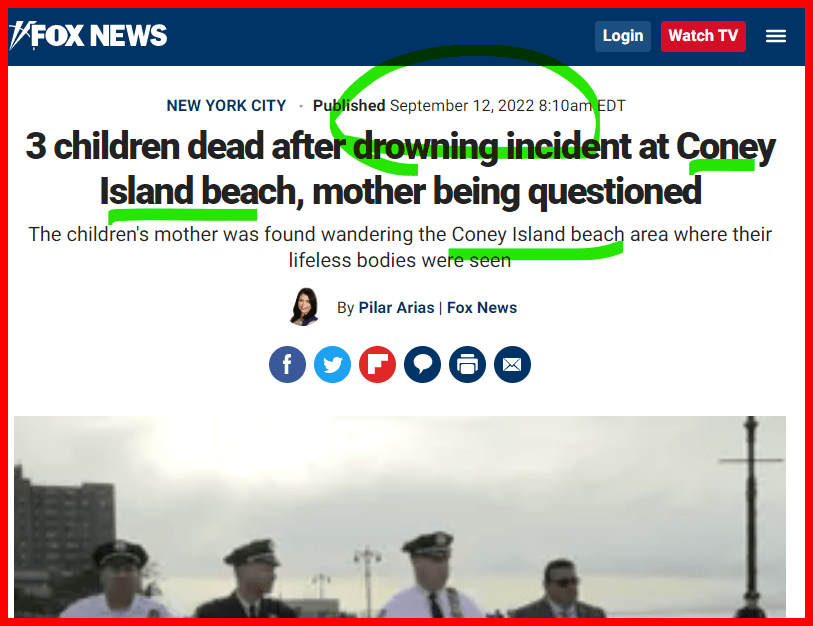Click Pilar Arias author photo

coord(304,307)
